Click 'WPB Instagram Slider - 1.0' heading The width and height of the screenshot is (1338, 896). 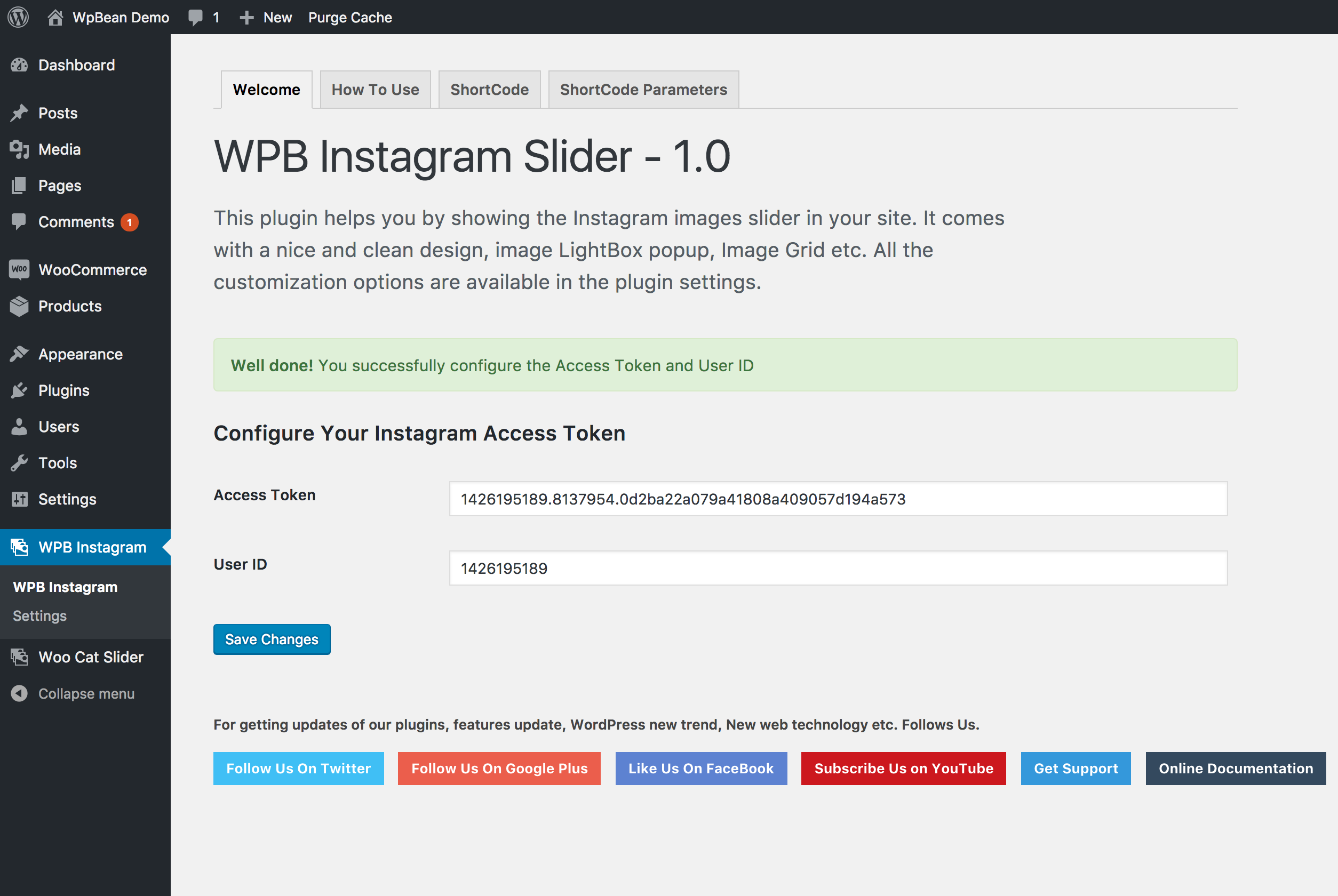click(472, 157)
